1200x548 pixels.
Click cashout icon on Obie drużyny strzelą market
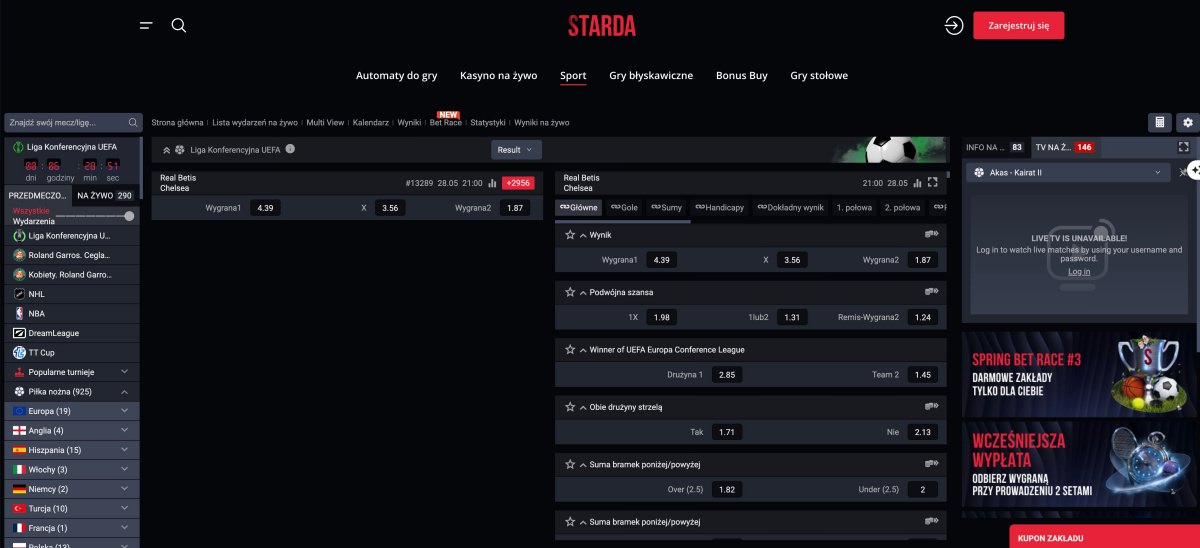coord(932,406)
